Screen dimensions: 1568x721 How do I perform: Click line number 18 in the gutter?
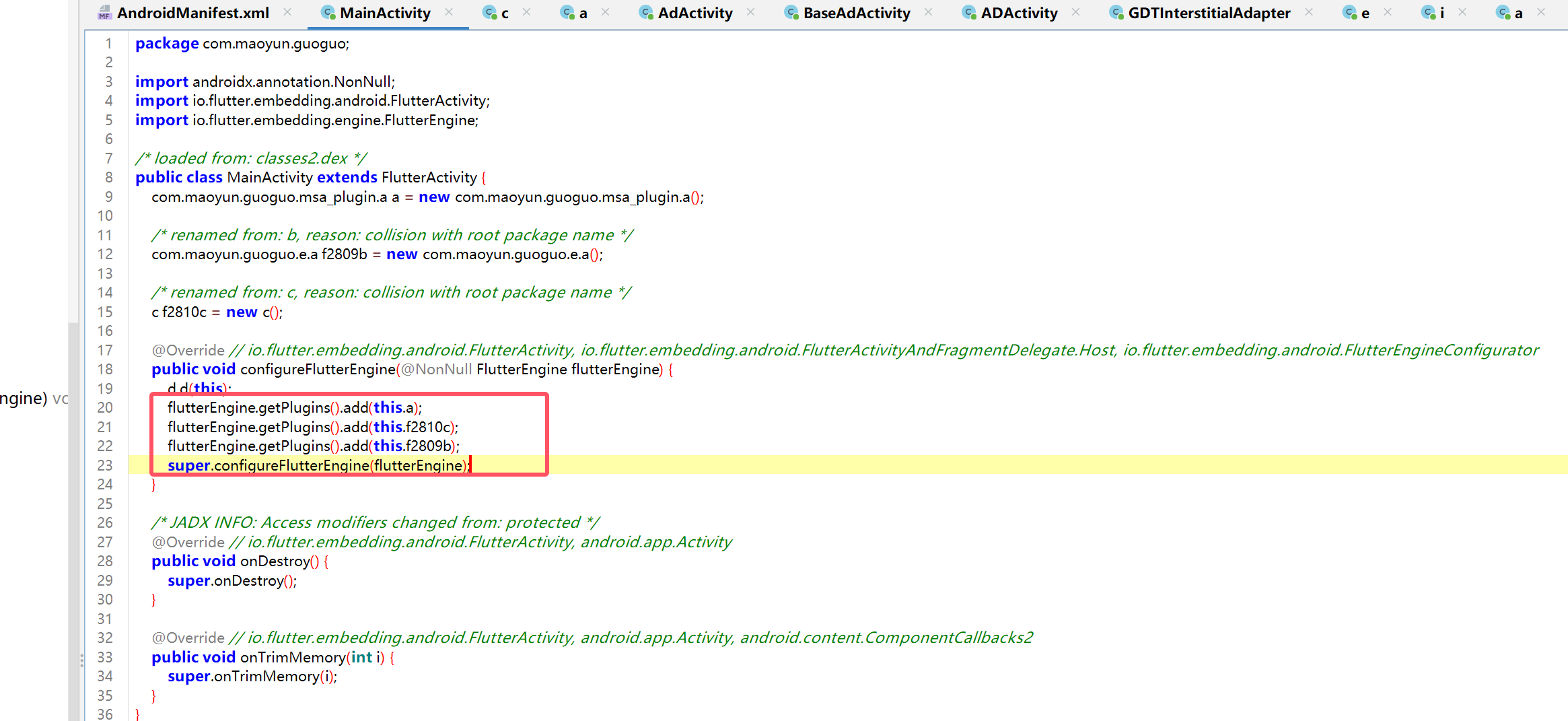coord(105,370)
